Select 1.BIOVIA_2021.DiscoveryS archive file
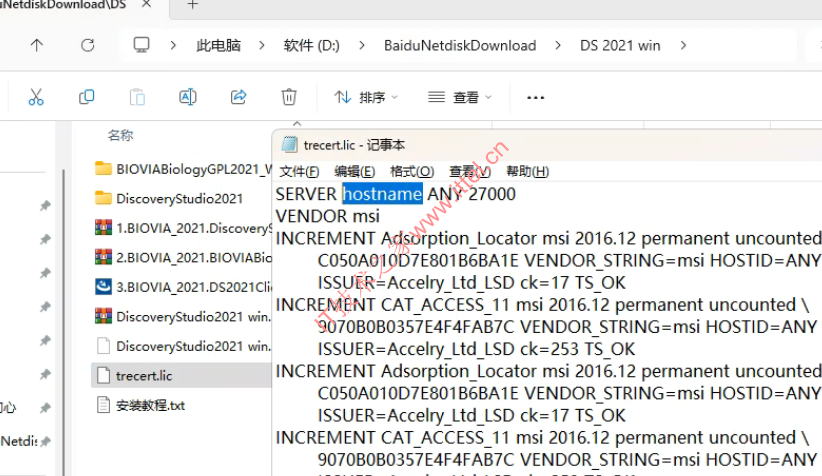Image resolution: width=822 pixels, height=476 pixels. pos(183,228)
